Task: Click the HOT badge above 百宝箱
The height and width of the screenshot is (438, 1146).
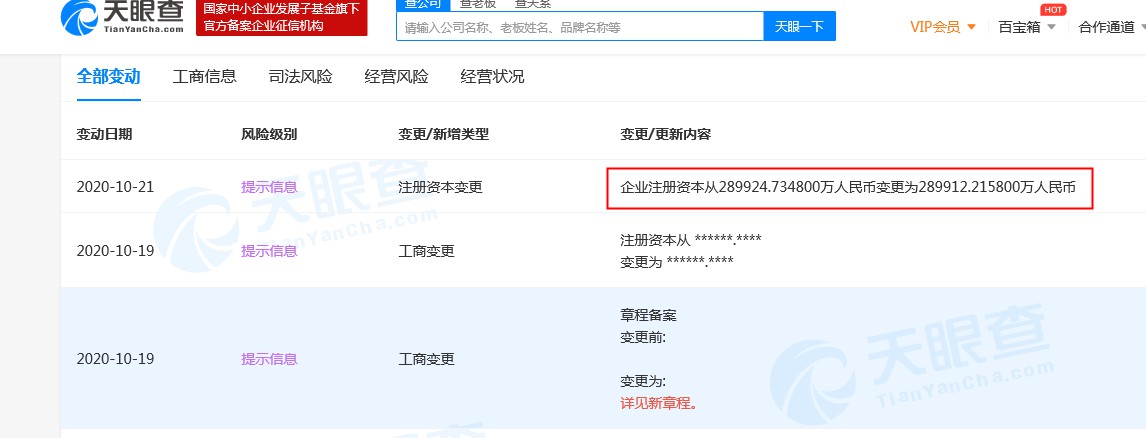Action: tap(1052, 10)
